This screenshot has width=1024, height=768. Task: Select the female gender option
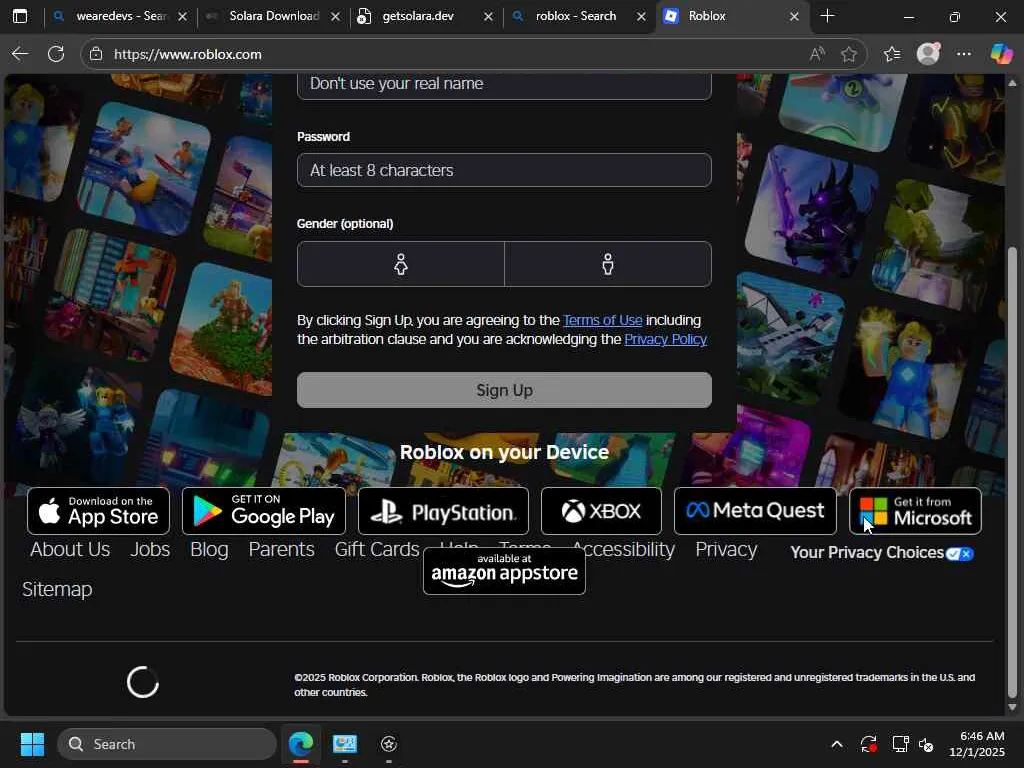tap(401, 264)
